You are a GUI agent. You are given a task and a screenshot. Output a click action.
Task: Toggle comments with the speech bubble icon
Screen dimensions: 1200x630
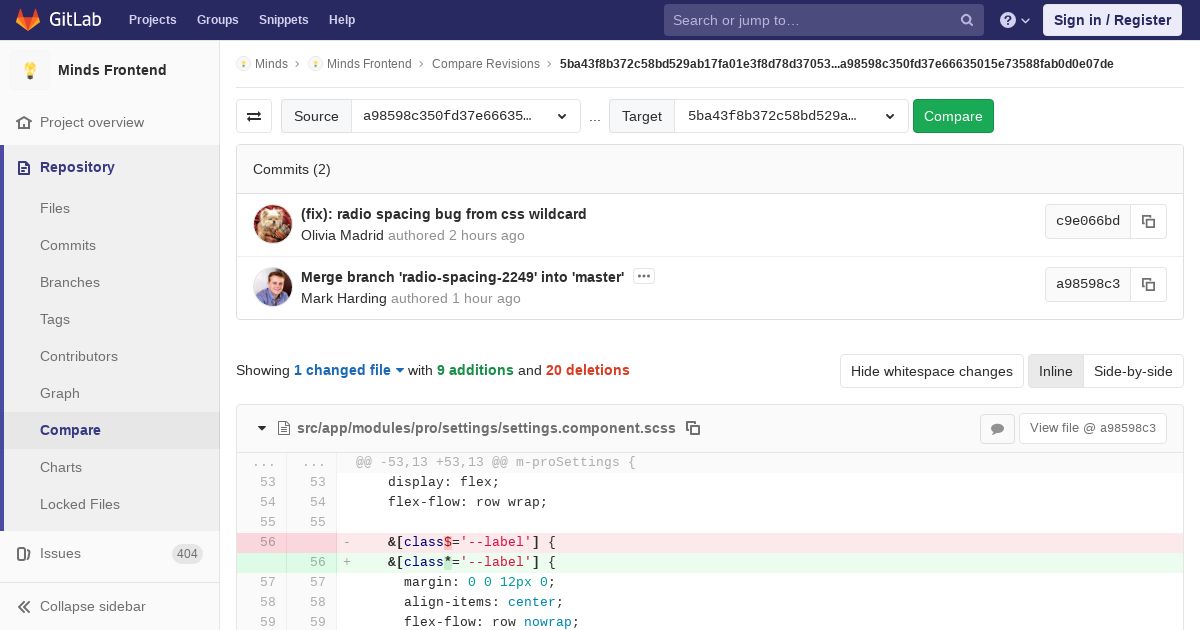(x=997, y=429)
